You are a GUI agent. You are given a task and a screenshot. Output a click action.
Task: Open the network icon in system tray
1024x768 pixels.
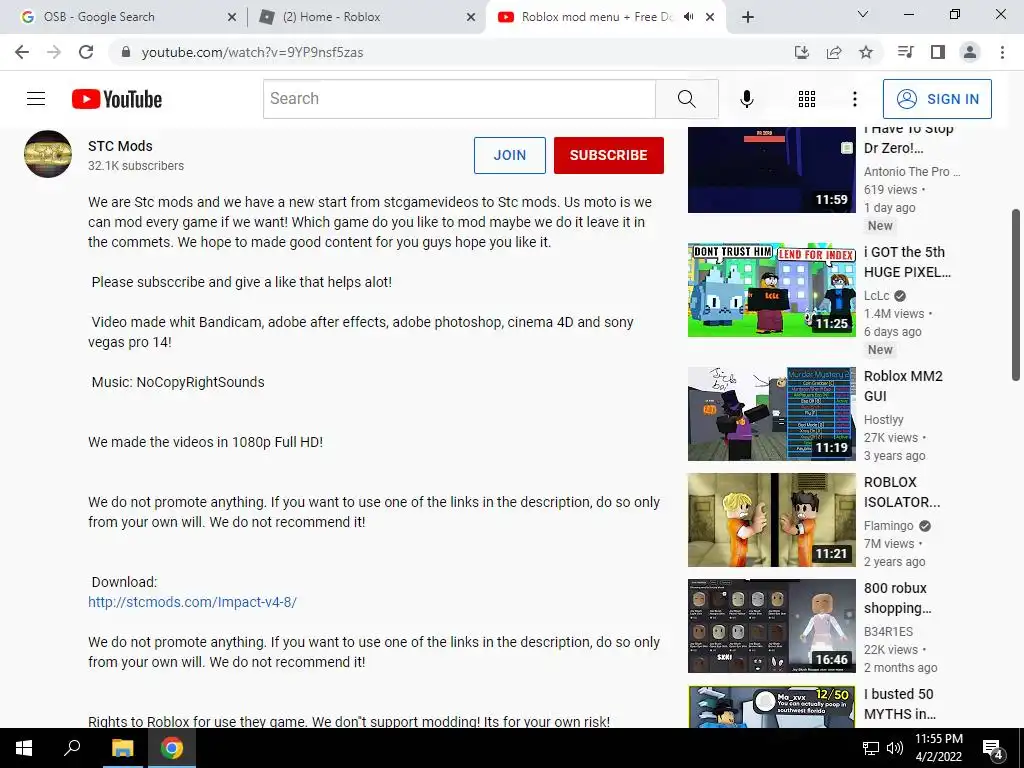pos(871,748)
